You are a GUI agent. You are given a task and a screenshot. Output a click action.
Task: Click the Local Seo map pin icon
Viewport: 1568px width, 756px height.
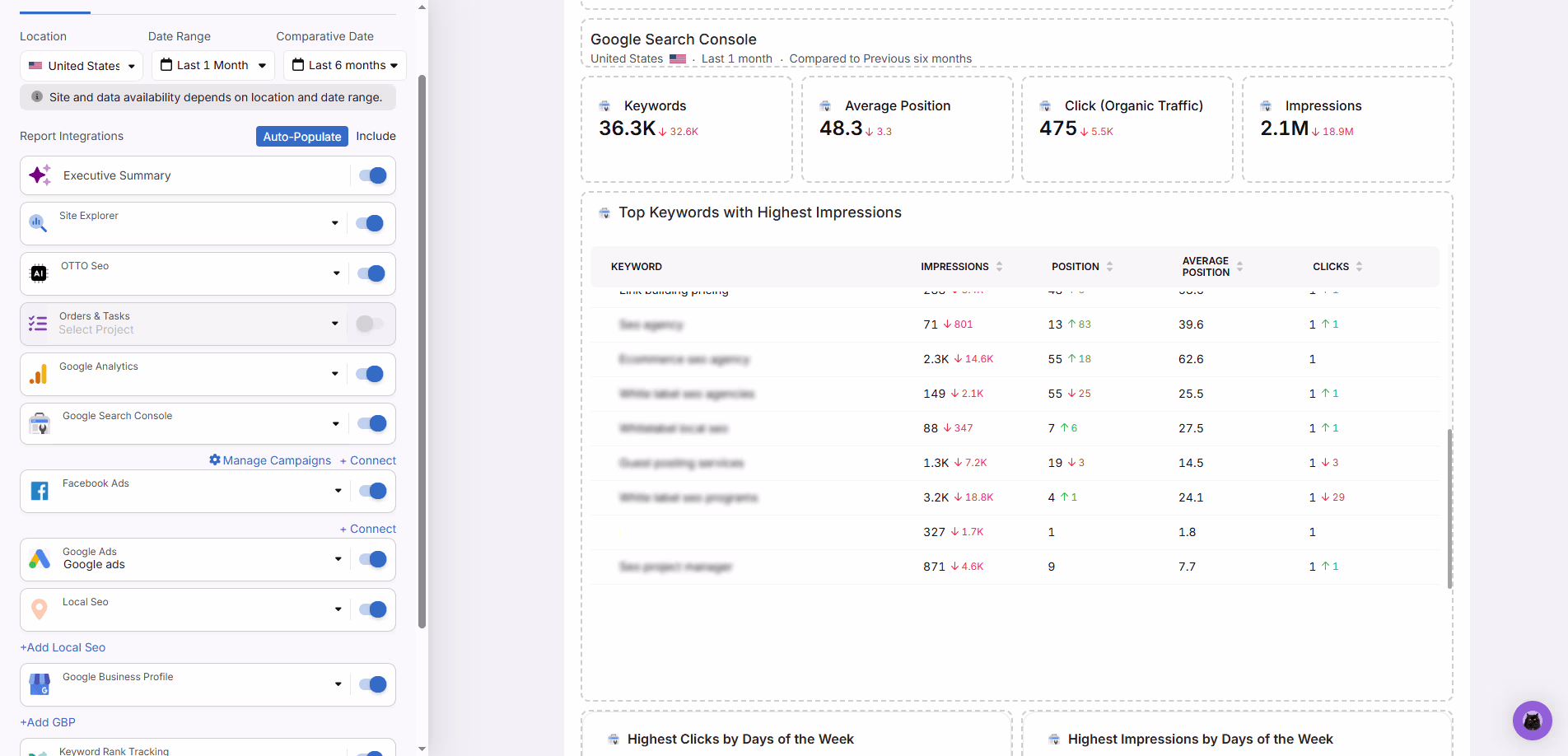[x=39, y=609]
